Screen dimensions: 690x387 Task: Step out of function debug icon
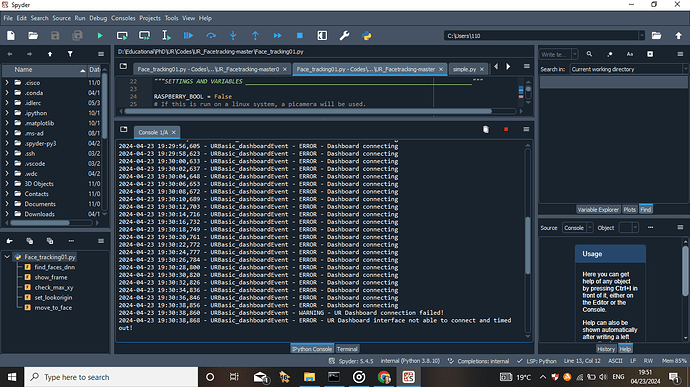coord(255,36)
